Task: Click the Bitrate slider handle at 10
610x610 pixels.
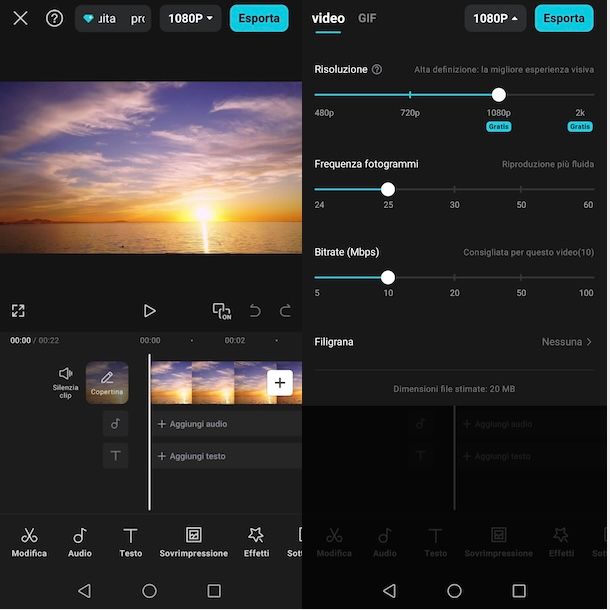Action: 388,277
